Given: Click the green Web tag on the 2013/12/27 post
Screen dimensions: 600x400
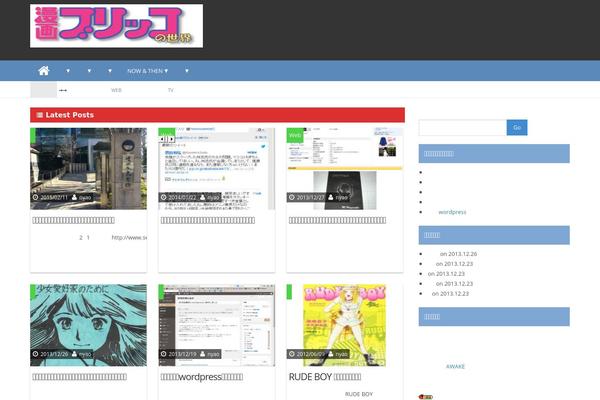Looking at the screenshot, I should (295, 136).
